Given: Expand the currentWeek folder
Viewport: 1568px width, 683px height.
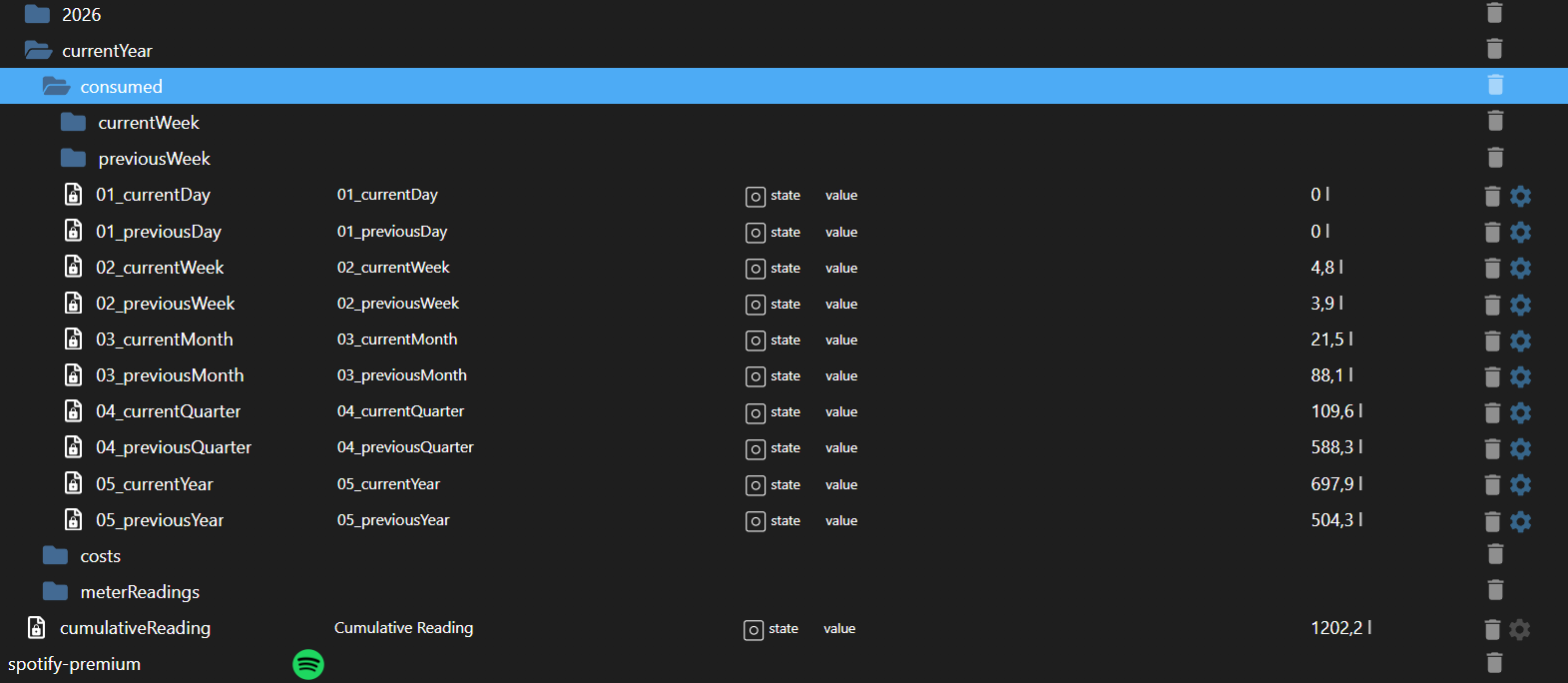Looking at the screenshot, I should tap(73, 122).
